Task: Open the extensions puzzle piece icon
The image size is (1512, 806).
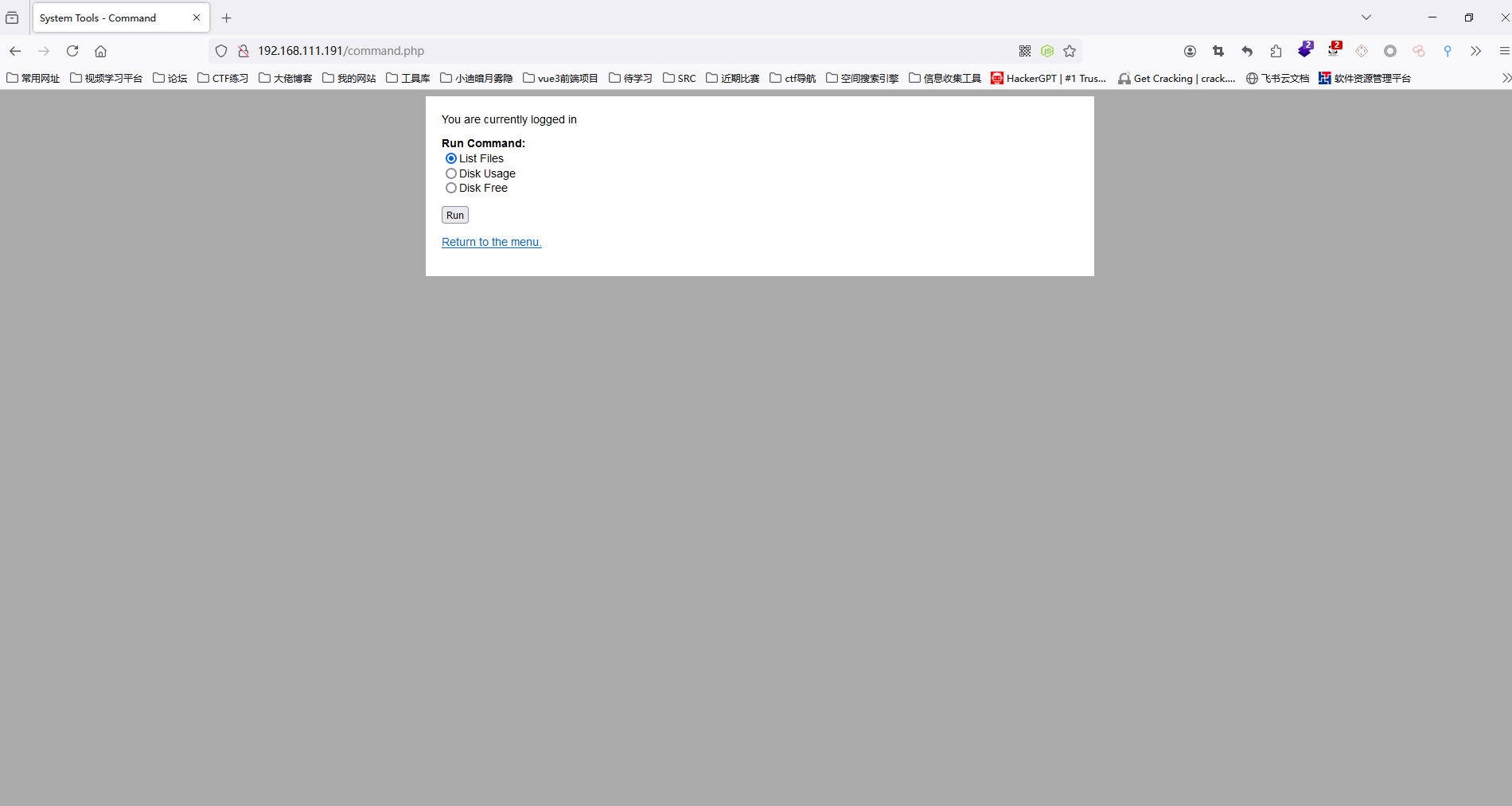Action: point(1276,51)
